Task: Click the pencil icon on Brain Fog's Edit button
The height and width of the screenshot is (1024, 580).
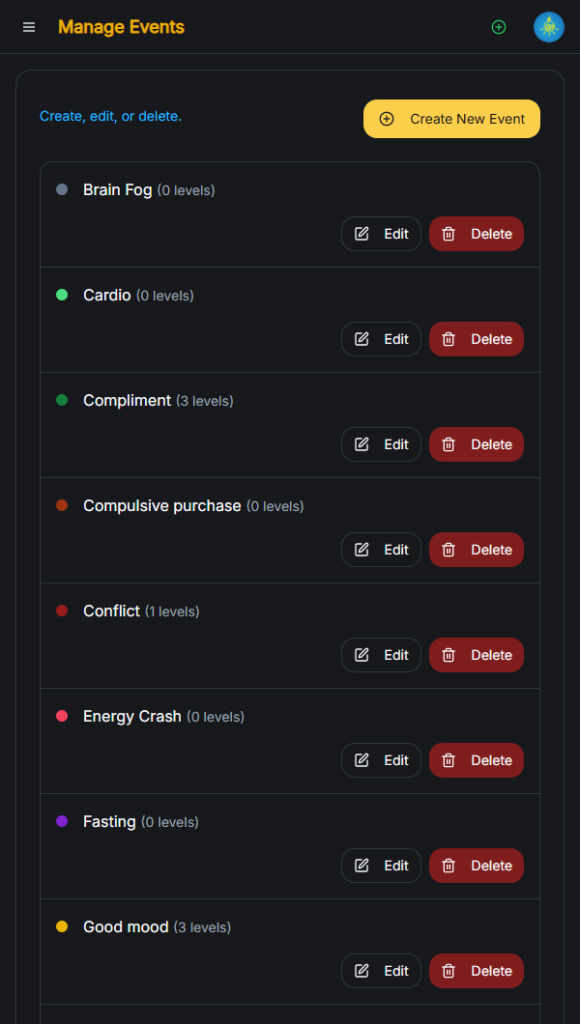Action: pos(362,233)
